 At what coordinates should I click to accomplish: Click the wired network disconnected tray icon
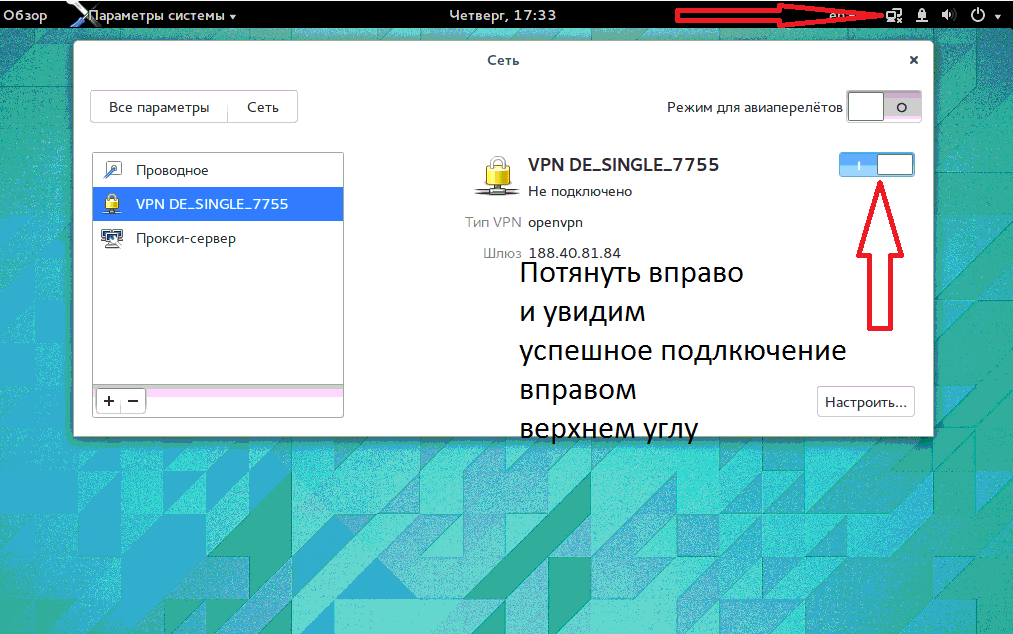pos(894,16)
